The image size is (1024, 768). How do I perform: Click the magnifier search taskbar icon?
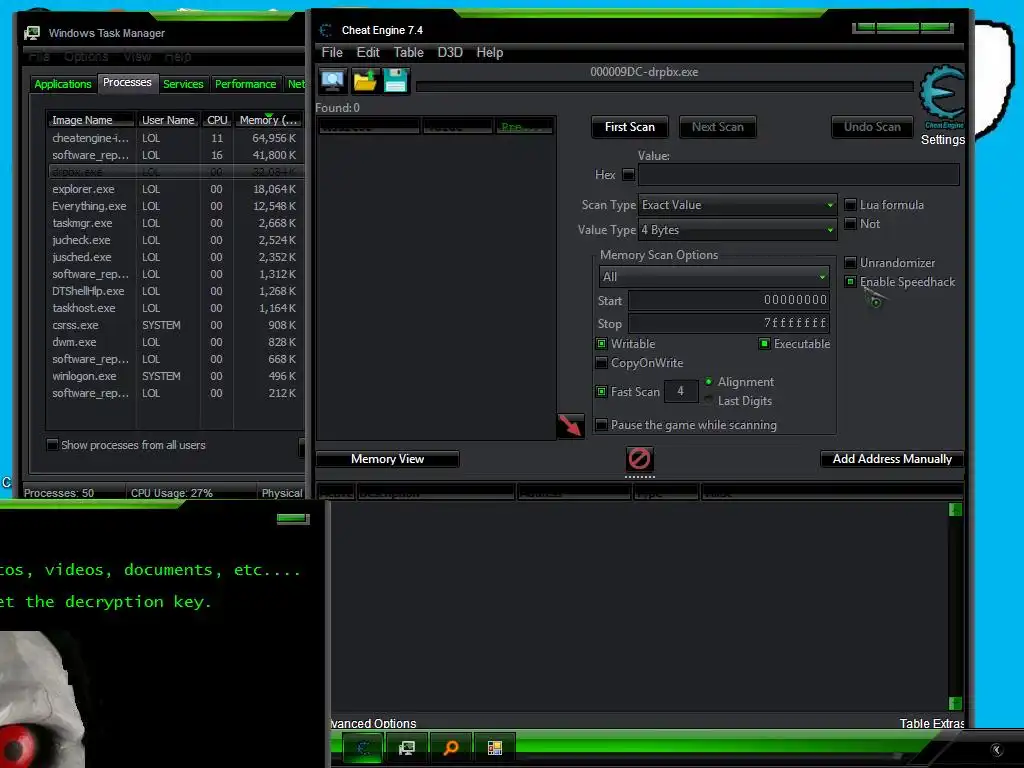point(451,748)
